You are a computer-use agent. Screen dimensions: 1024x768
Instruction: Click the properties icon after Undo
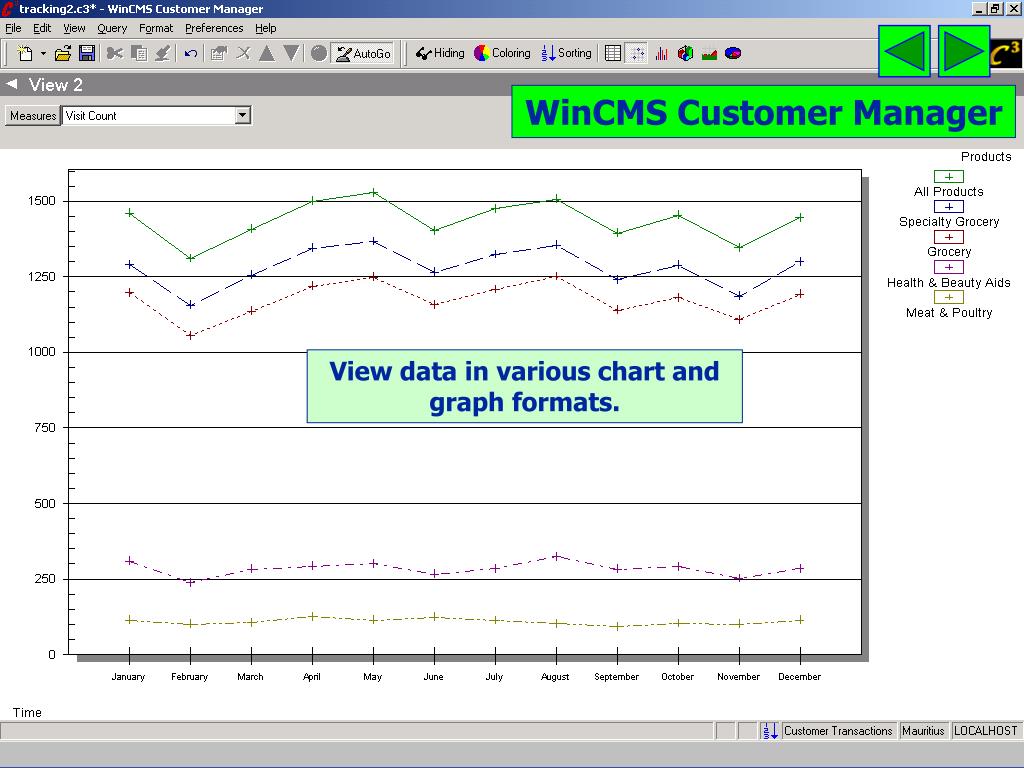point(219,54)
